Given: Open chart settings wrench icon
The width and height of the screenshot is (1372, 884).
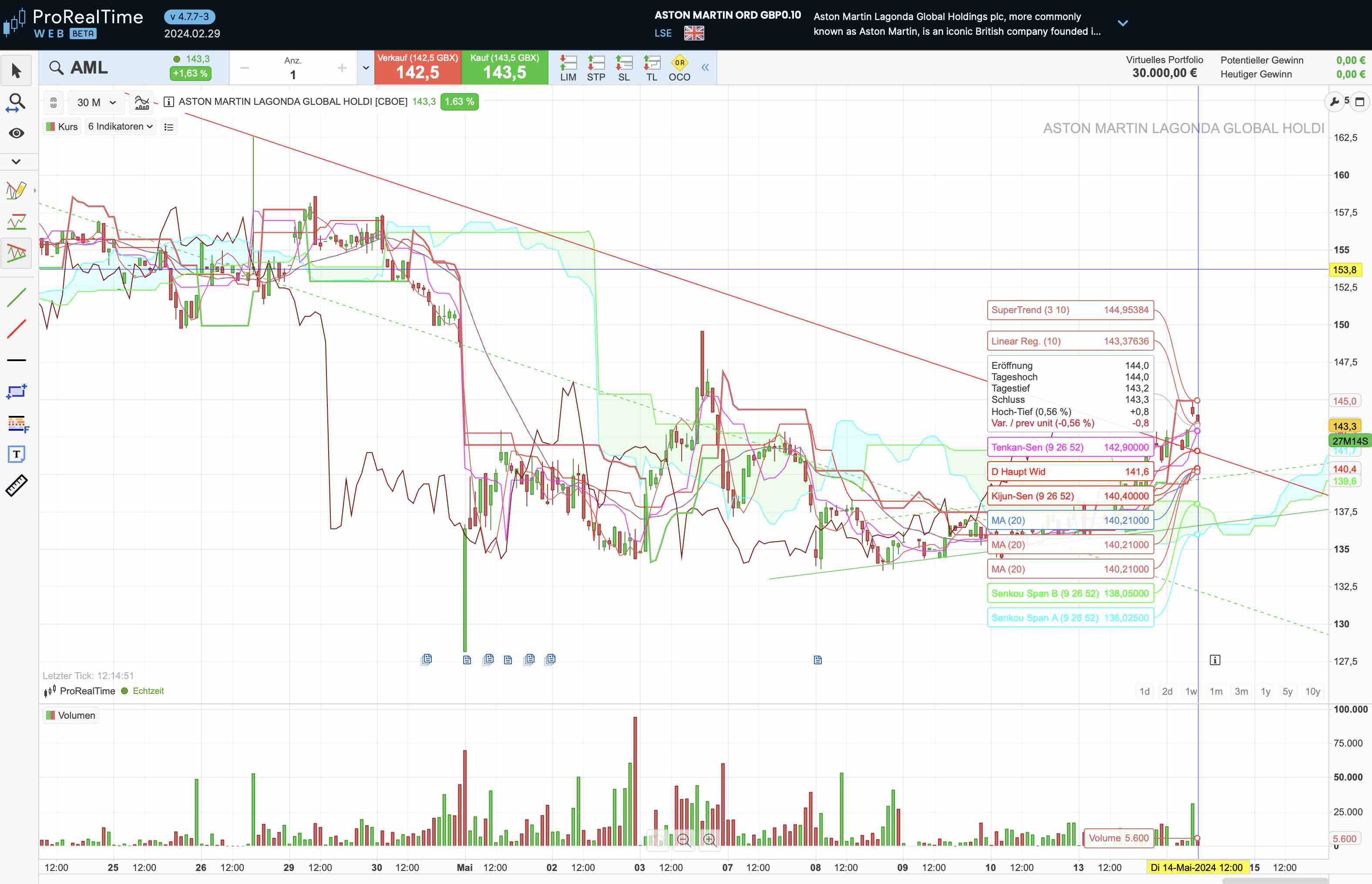Looking at the screenshot, I should [x=1335, y=102].
